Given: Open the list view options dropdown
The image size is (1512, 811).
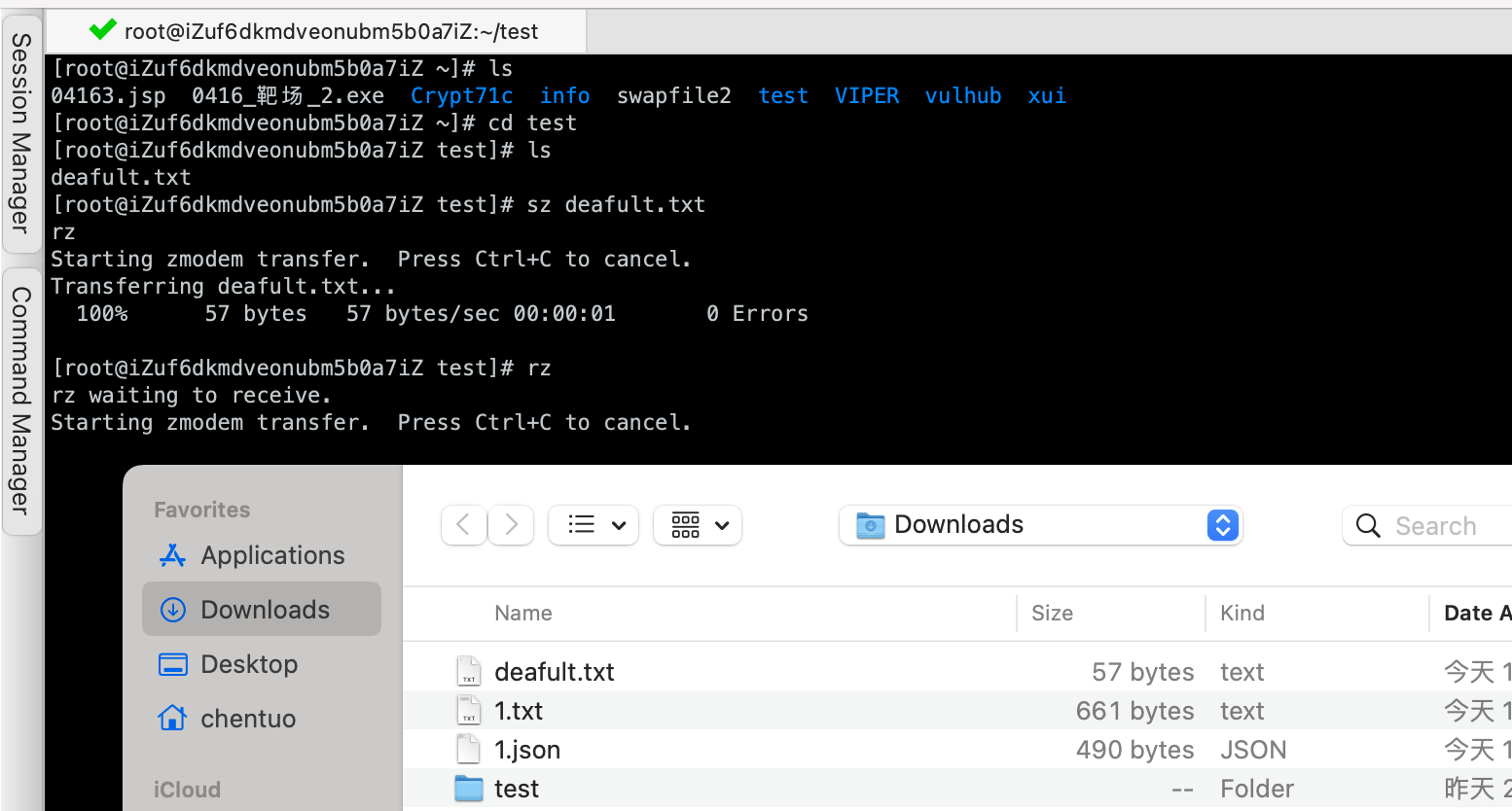Looking at the screenshot, I should point(594,525).
